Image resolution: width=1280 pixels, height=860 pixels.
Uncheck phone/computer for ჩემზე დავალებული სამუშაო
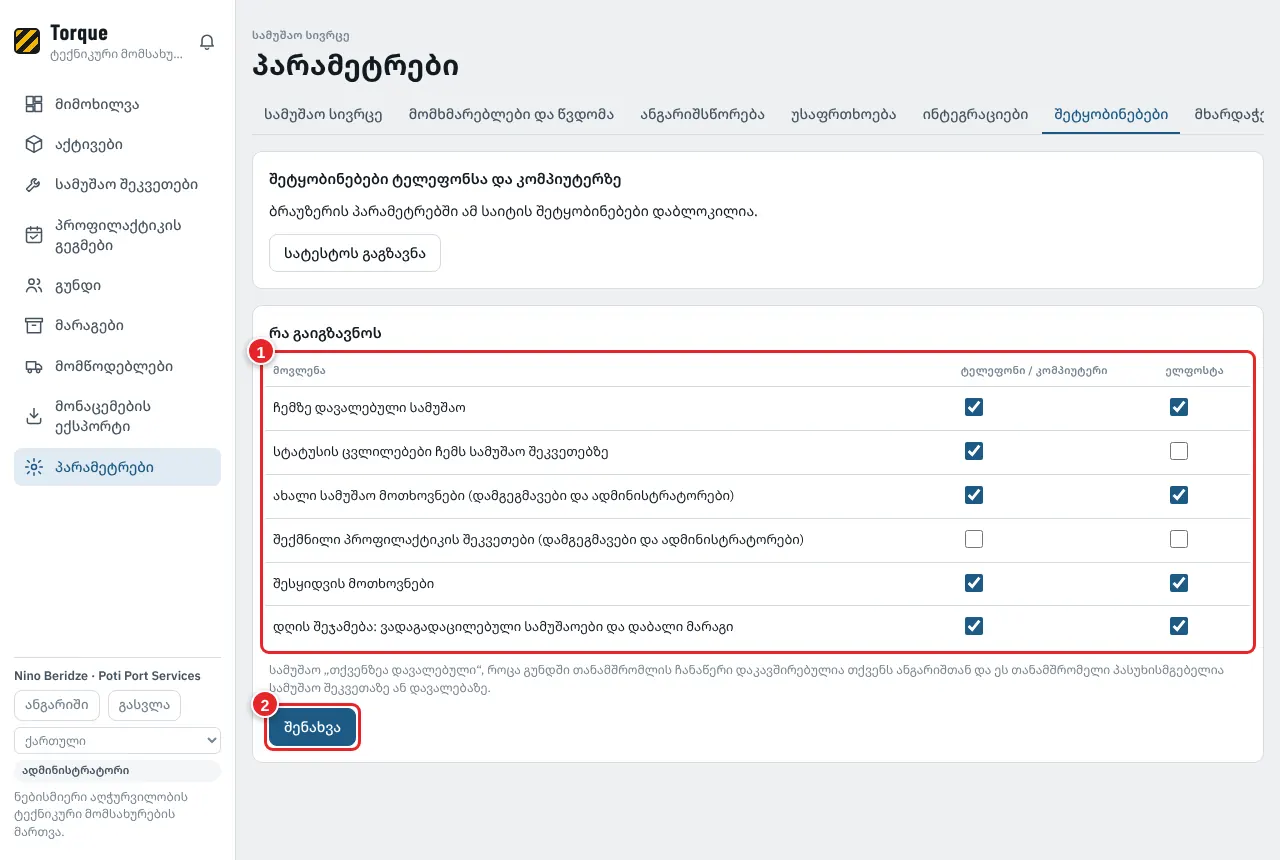coord(974,407)
